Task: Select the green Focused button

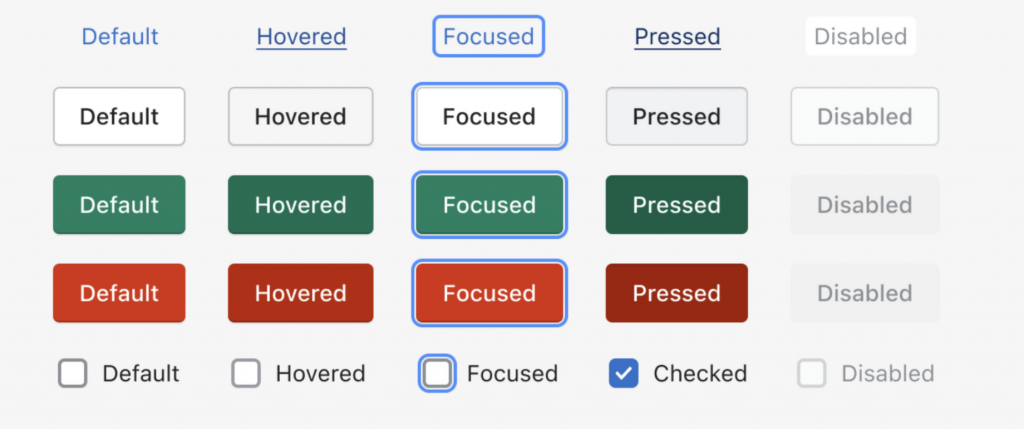Action: tap(489, 205)
